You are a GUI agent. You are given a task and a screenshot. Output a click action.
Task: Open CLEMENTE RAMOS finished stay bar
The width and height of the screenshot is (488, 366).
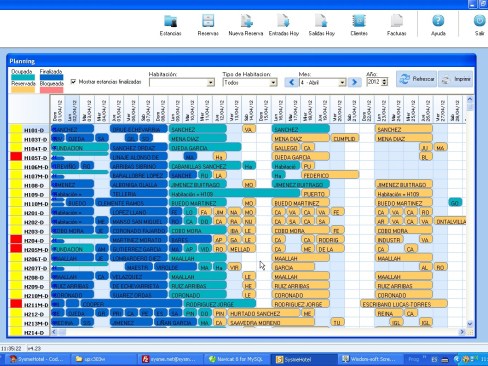[x=131, y=203]
